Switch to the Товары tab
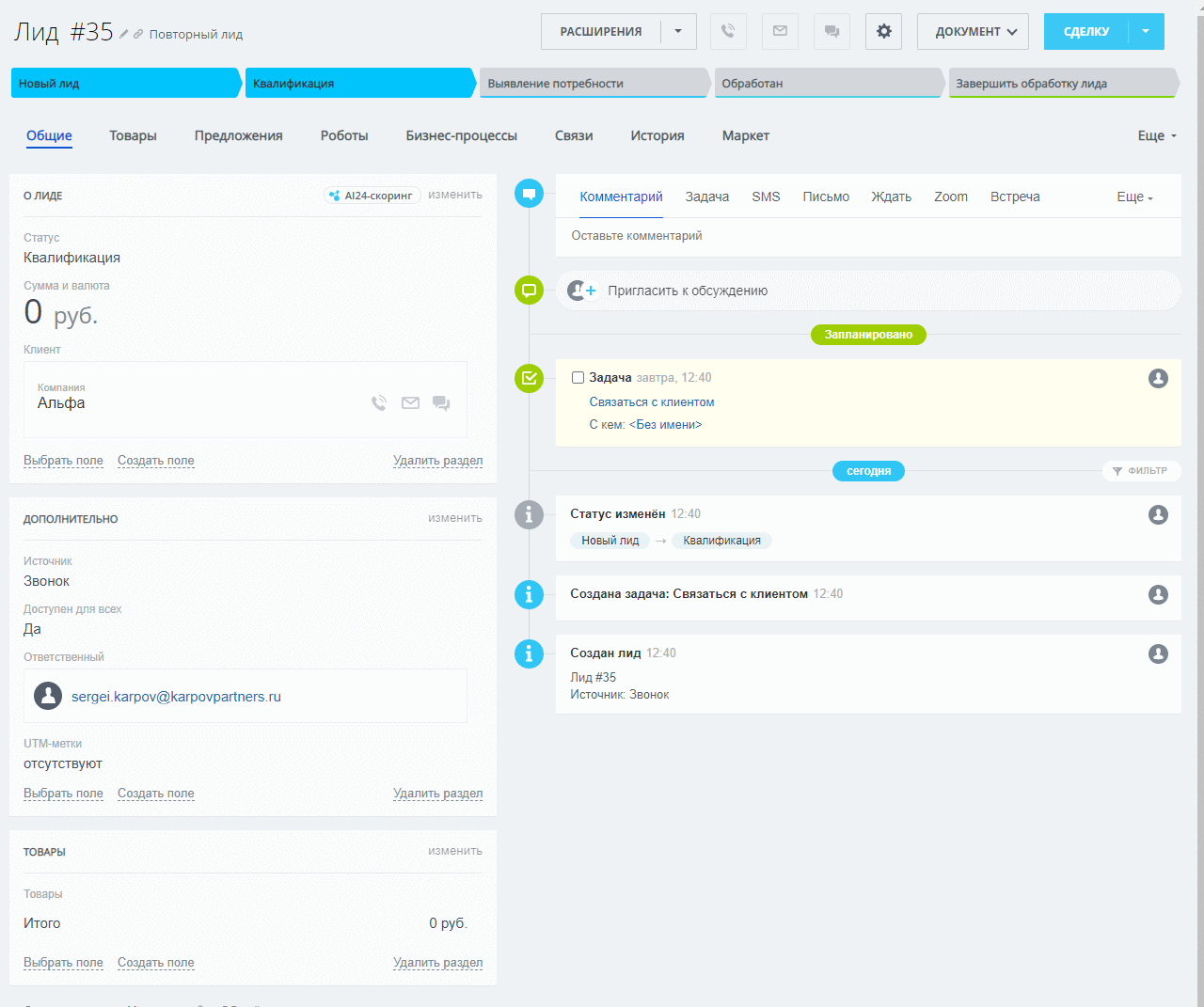1204x1007 pixels. coord(133,135)
